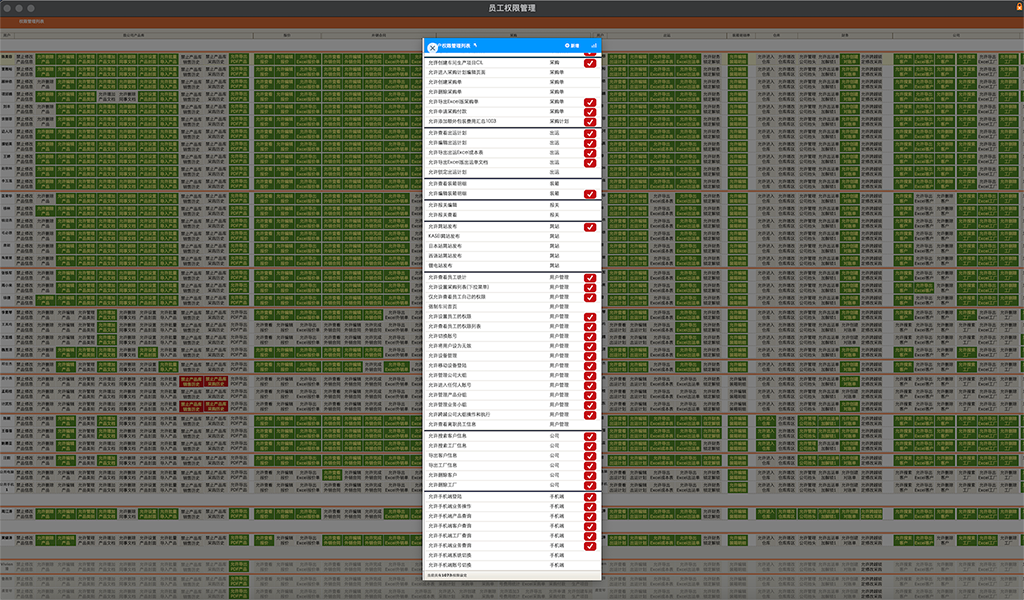Click the pencil edit icon beside popup title
Viewport: 1024px width, 600px height.
[x=475, y=45]
